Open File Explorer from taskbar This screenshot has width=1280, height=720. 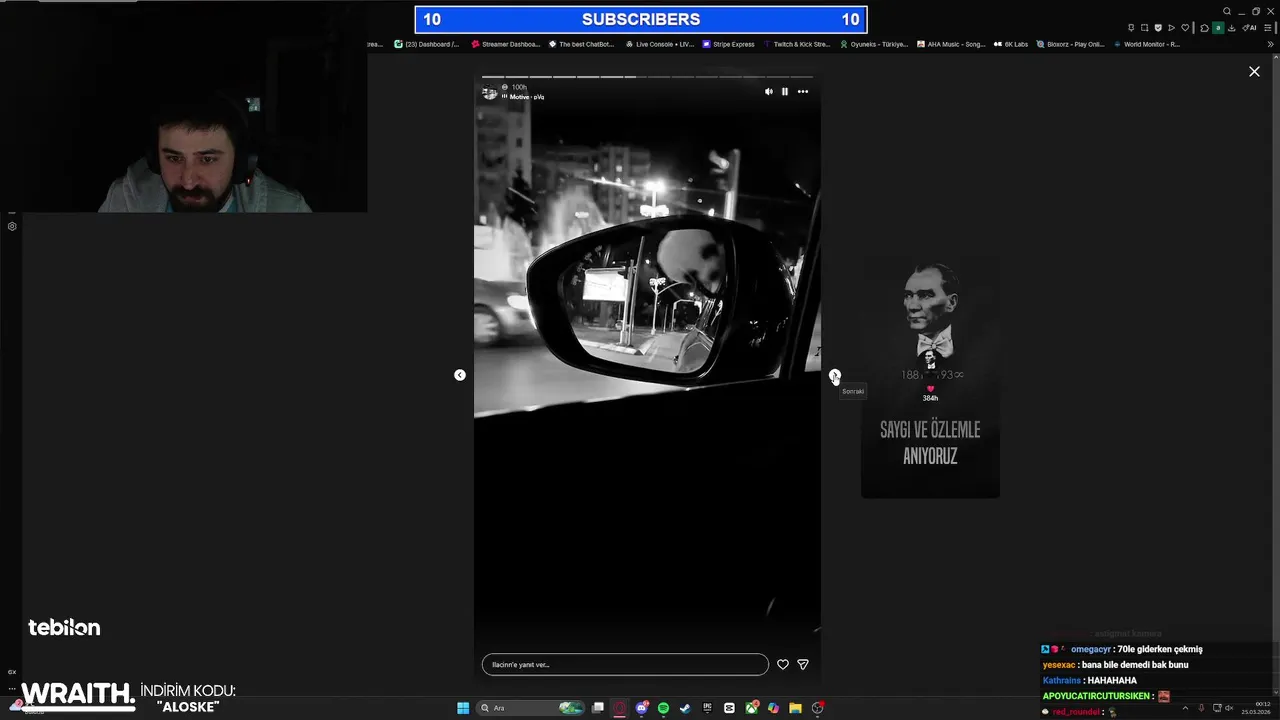[795, 708]
